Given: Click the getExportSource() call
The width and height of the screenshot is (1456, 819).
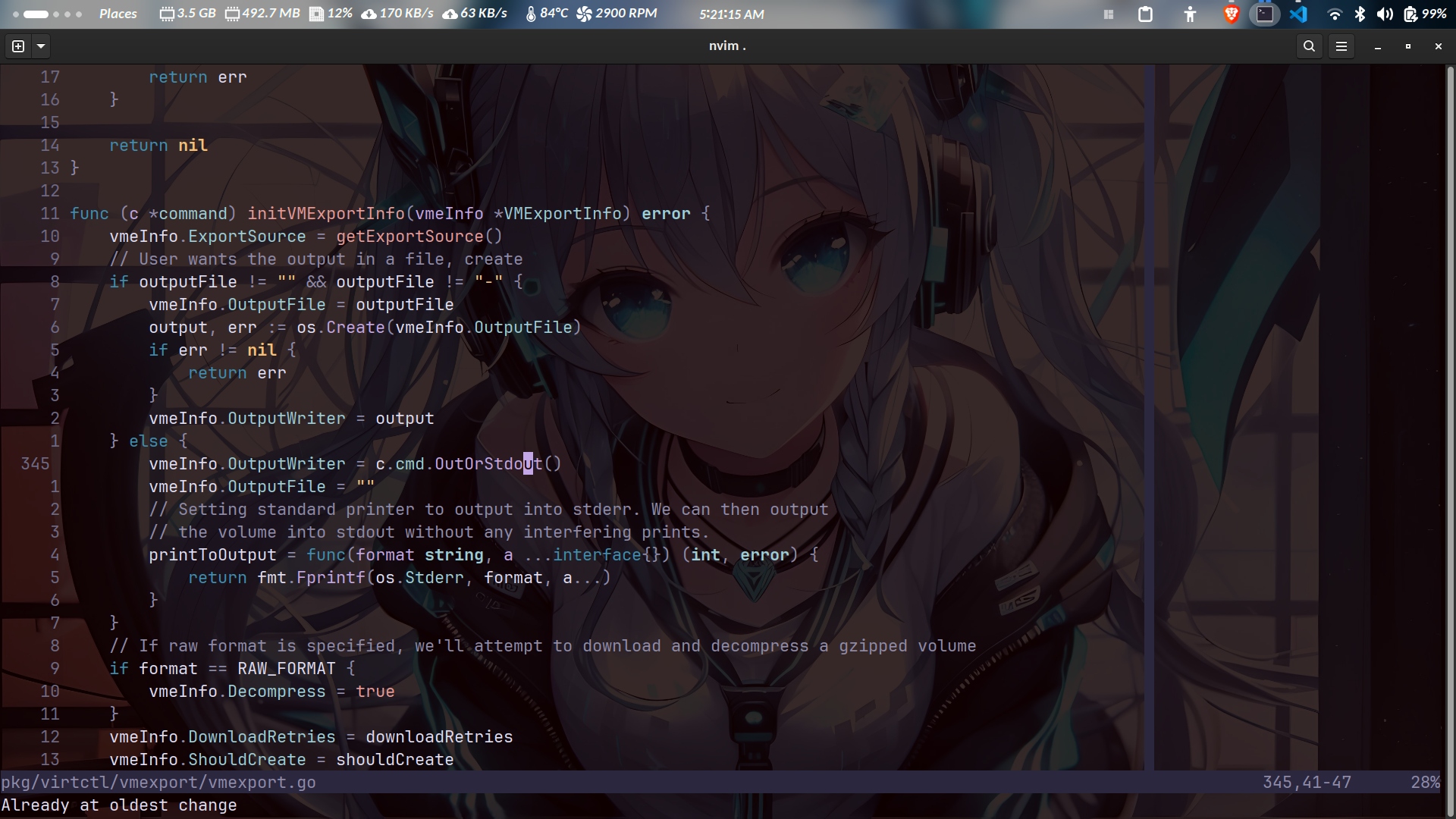Looking at the screenshot, I should 419,236.
